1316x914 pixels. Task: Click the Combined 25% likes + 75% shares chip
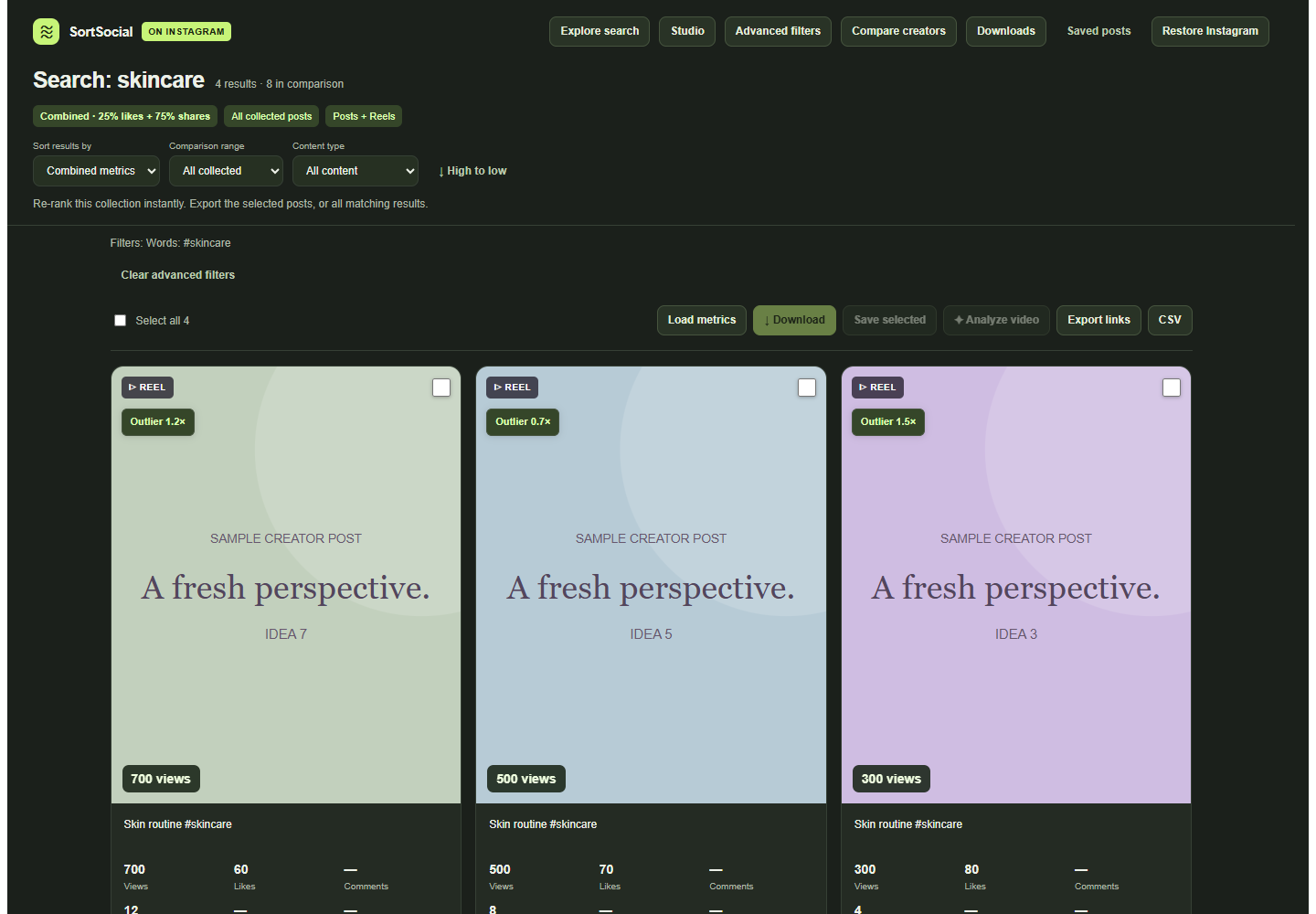coord(125,116)
